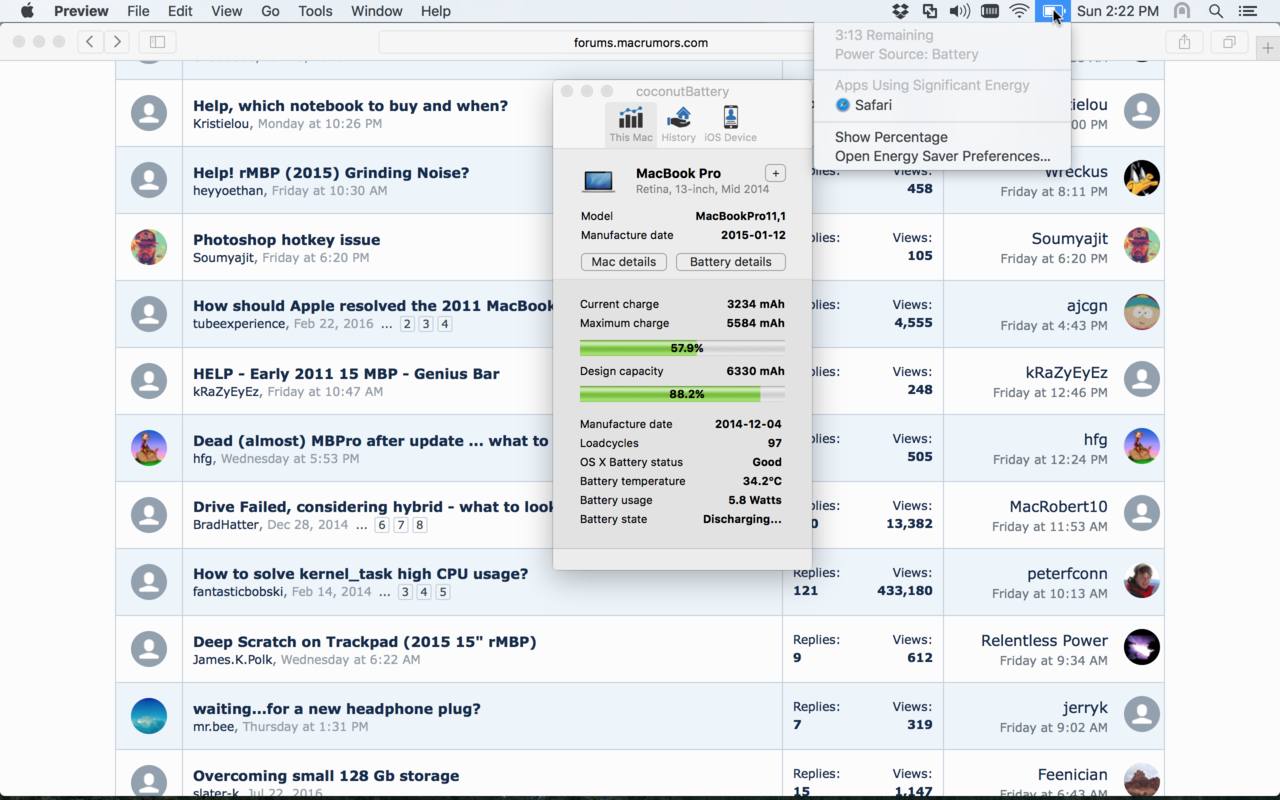Click the forums.macrumors.com address bar
1280x800 pixels.
coord(640,42)
